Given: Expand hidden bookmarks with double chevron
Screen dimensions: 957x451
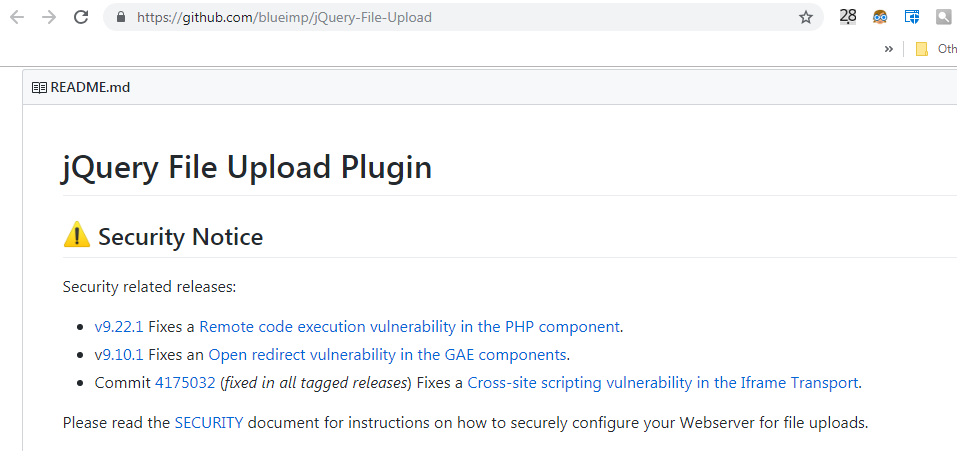Looking at the screenshot, I should (x=889, y=49).
